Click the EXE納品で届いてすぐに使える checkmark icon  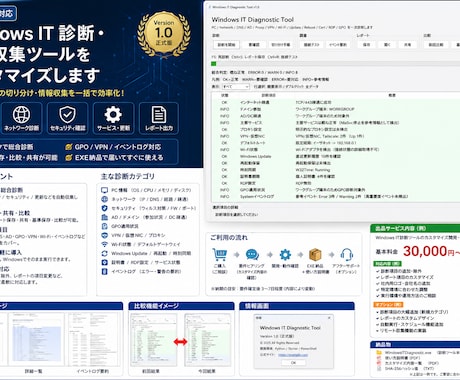69,158
